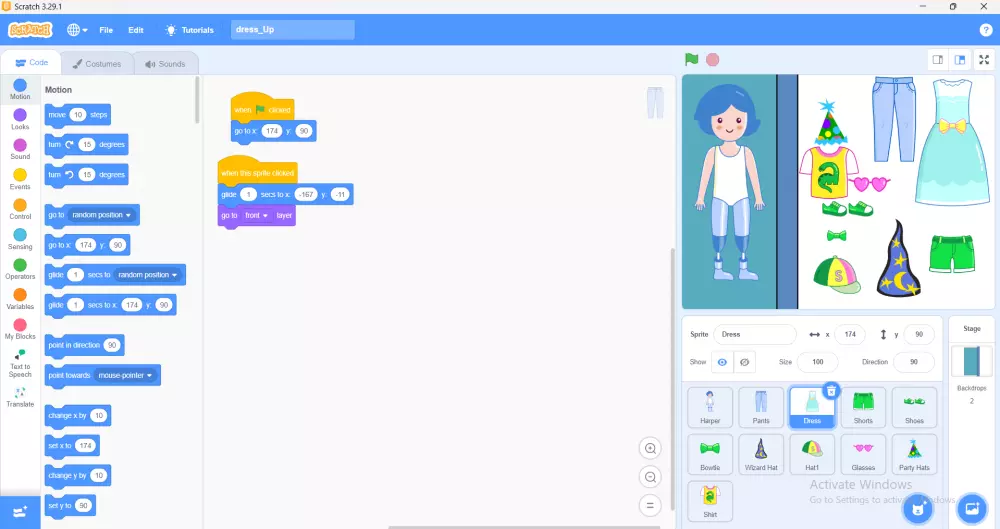Open Tutorials from the menu bar
Screen dimensions: 1000x529
coord(189,30)
